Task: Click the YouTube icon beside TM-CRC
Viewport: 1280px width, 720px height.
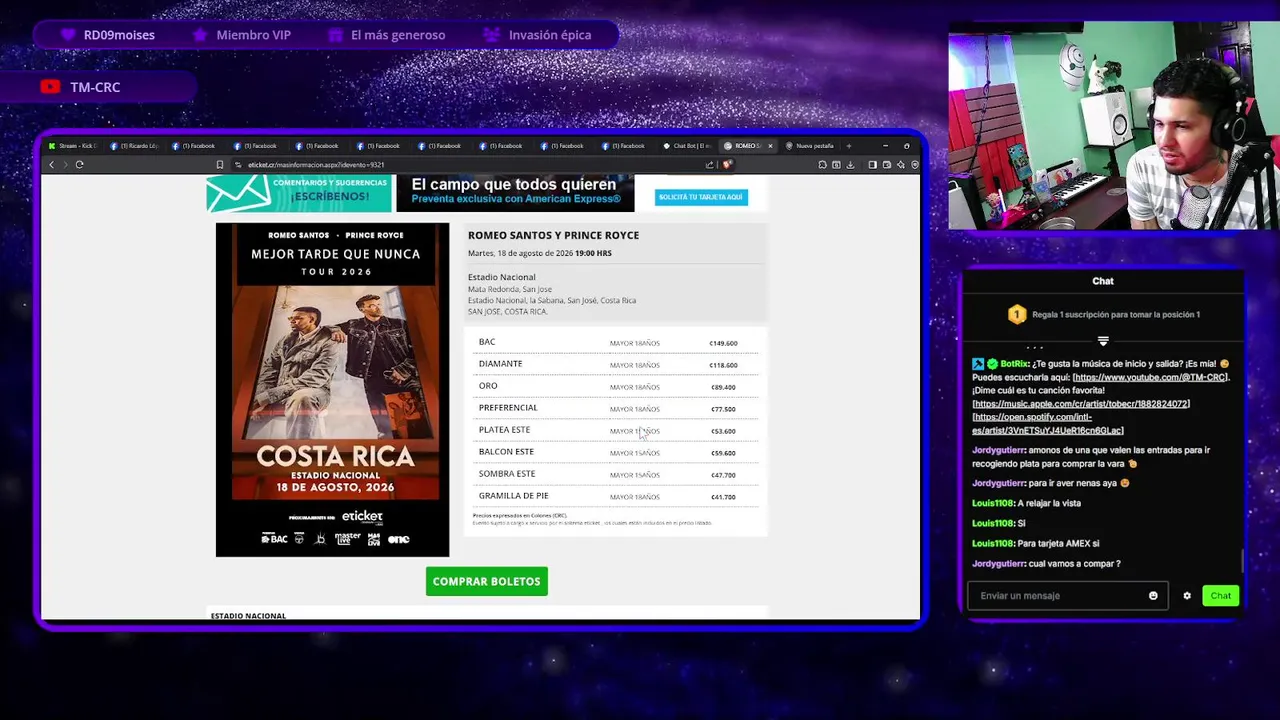Action: click(50, 87)
